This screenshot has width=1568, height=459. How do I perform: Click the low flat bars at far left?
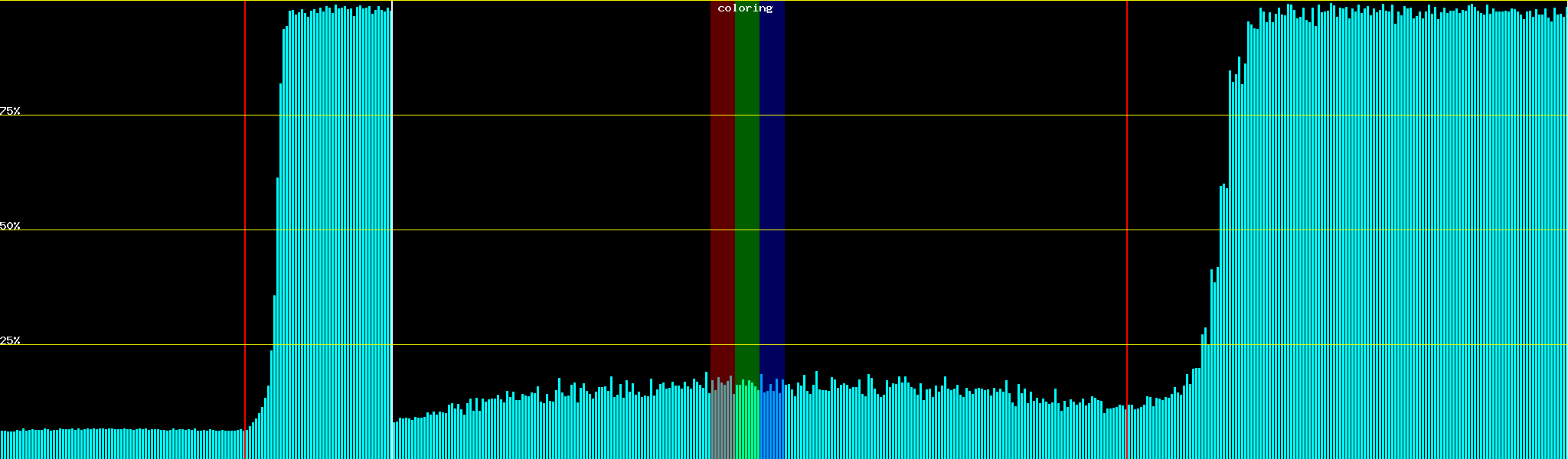(115, 444)
